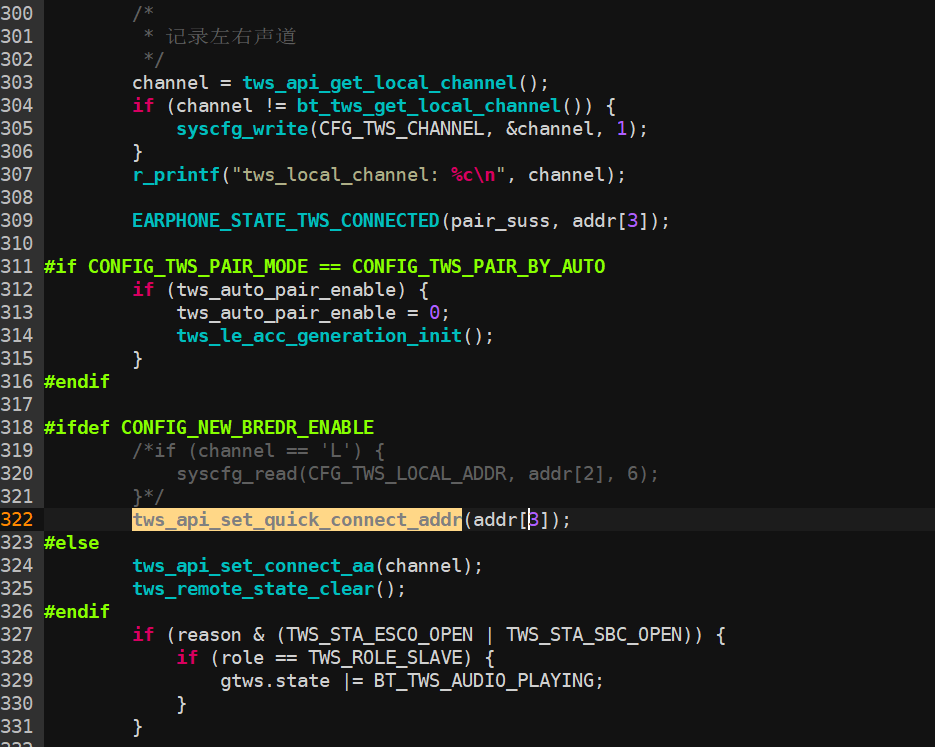
Task: Click the #else directive on line 323
Action: [72, 543]
